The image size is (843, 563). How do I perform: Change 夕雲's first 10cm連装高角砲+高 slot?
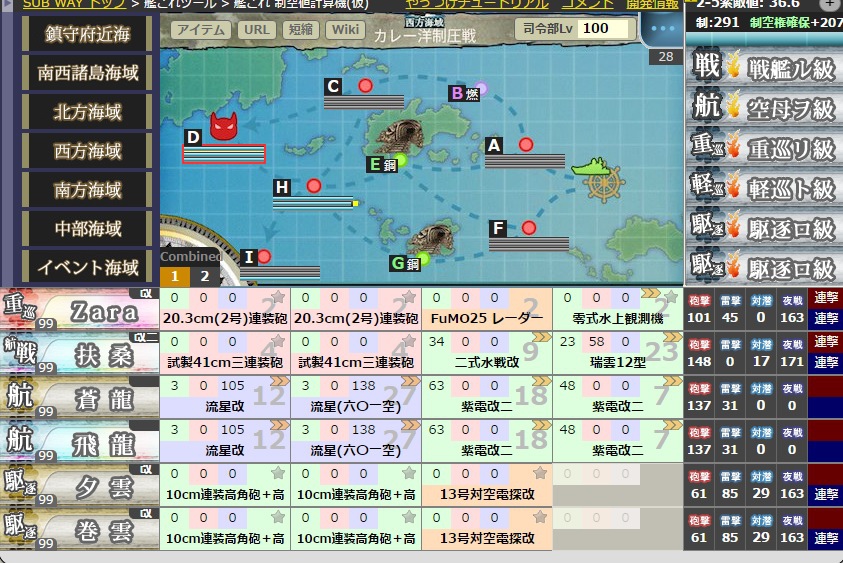(x=225, y=486)
